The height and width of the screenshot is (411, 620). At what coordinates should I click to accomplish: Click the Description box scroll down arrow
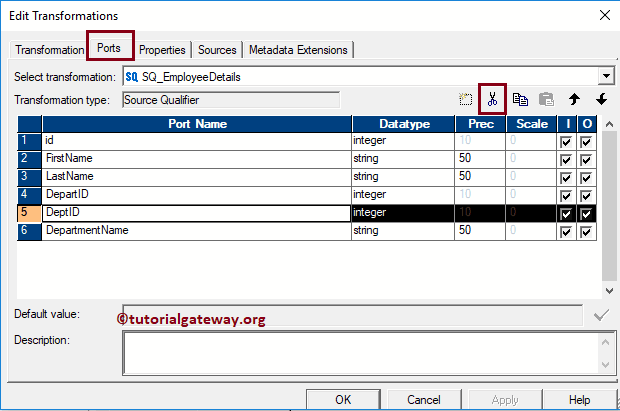click(x=605, y=365)
